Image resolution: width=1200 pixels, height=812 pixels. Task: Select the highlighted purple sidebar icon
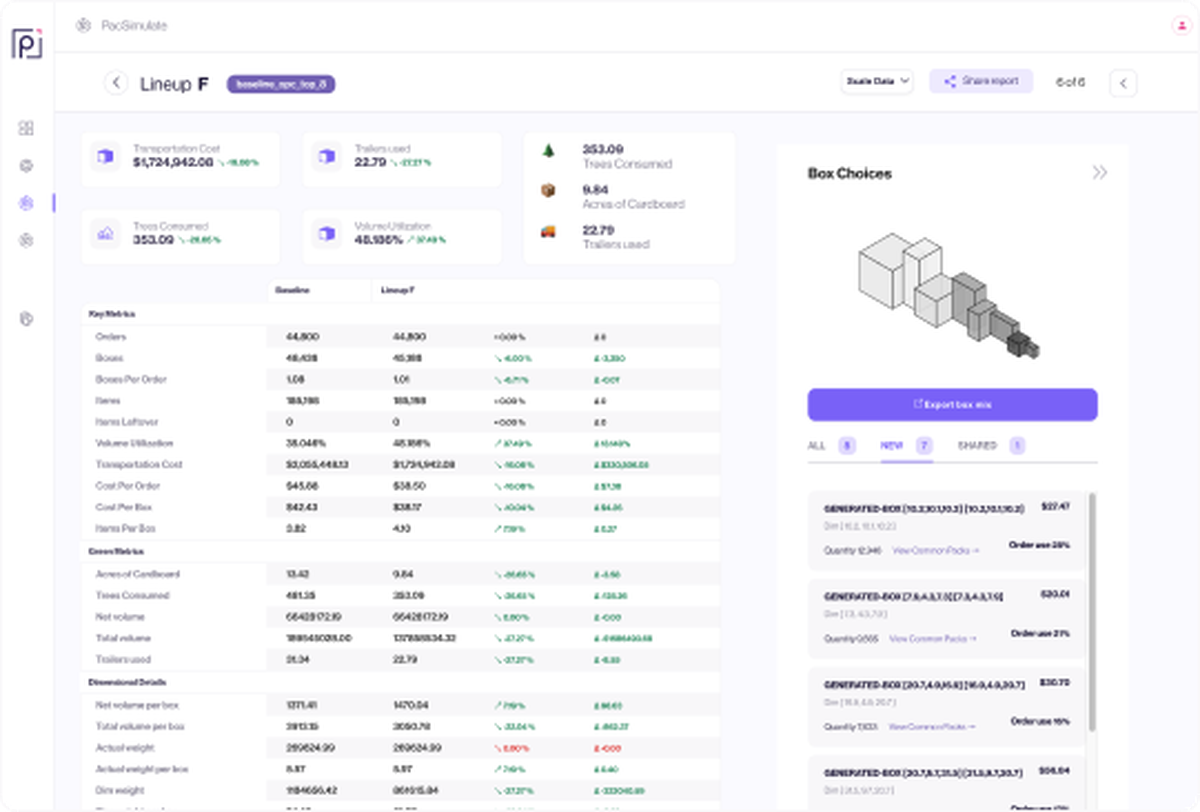pyautogui.click(x=27, y=203)
